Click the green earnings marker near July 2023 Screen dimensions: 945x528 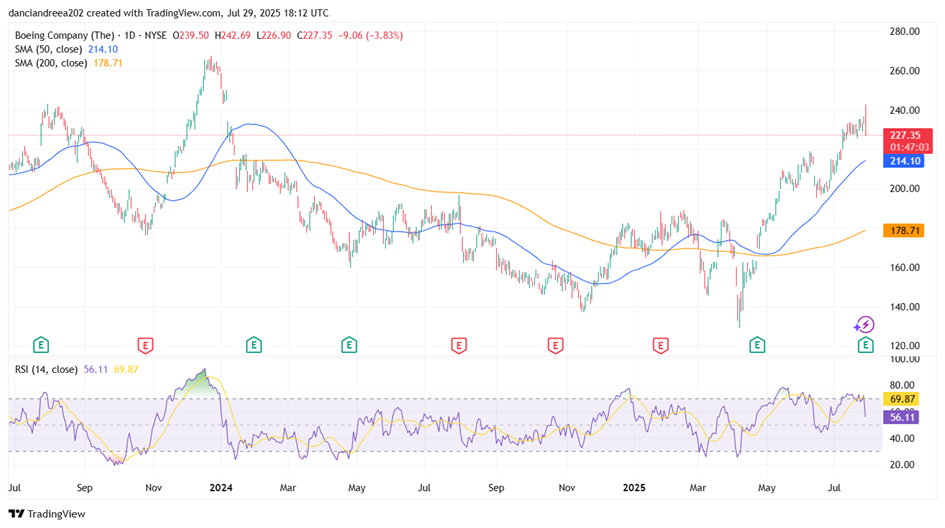[41, 345]
